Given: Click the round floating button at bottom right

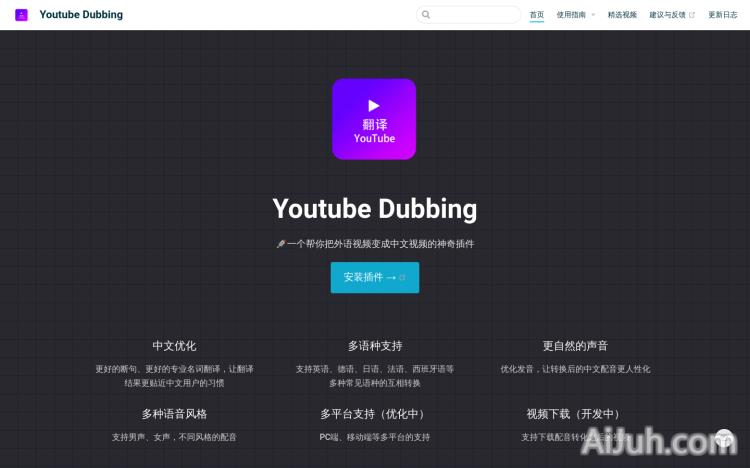Looking at the screenshot, I should [x=724, y=439].
